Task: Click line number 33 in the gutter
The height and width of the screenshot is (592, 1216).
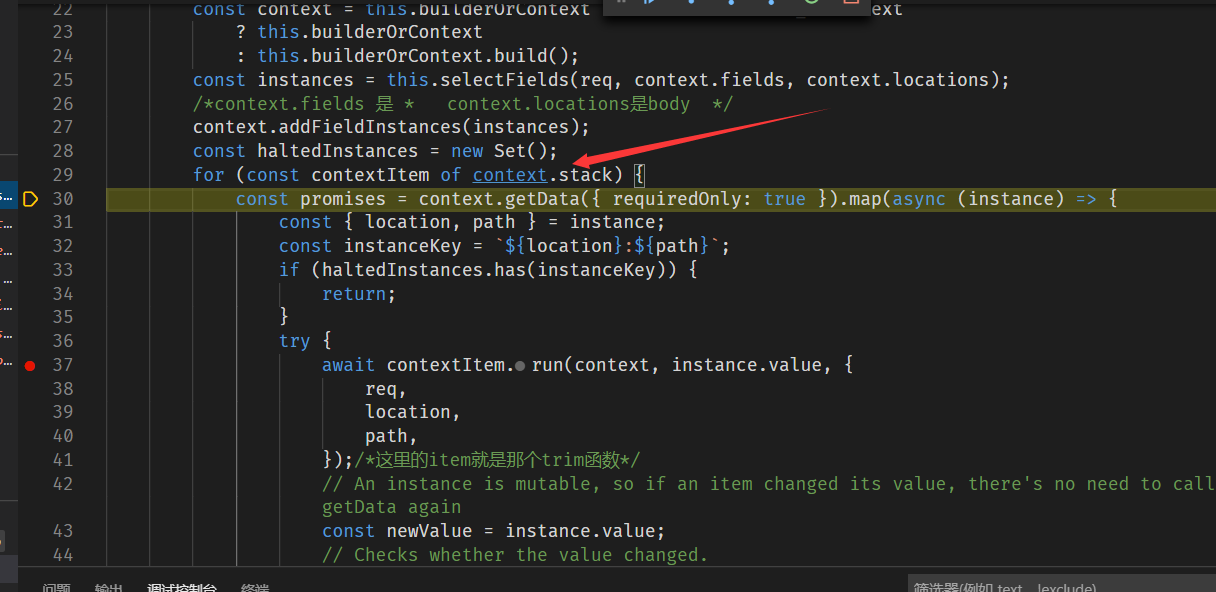Action: point(62,270)
